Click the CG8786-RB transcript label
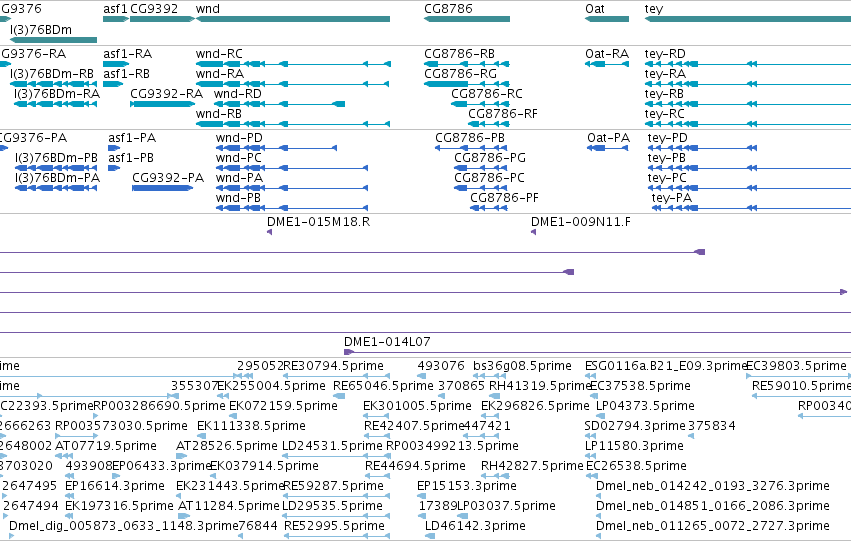The image size is (851, 541). [x=460, y=54]
